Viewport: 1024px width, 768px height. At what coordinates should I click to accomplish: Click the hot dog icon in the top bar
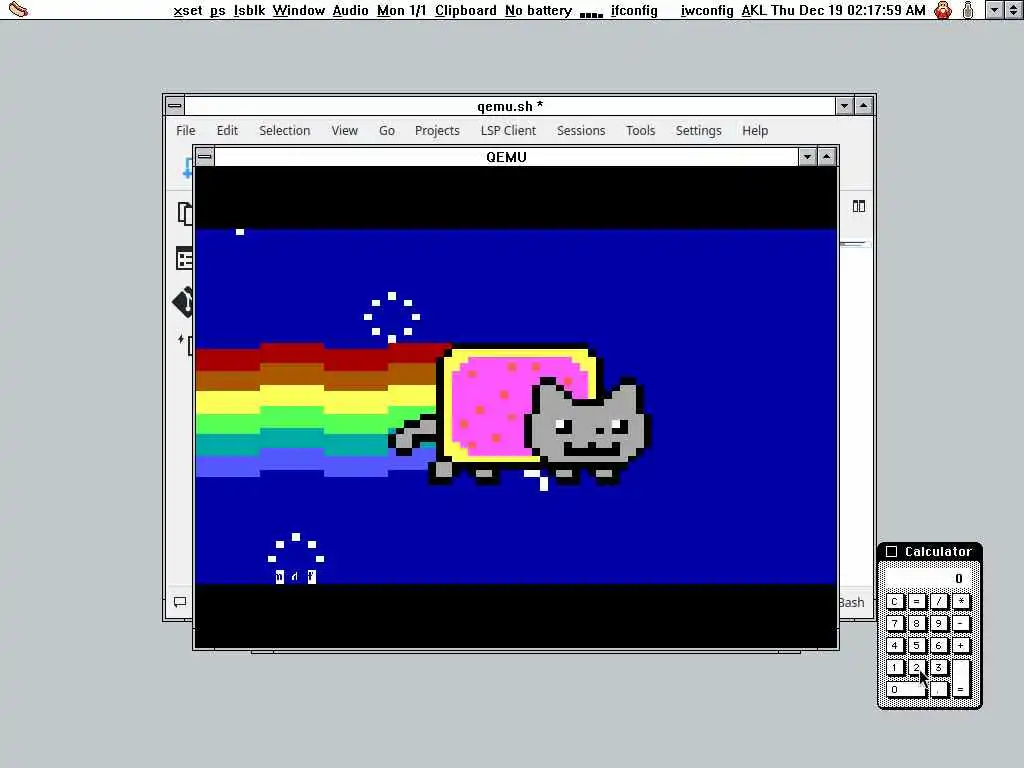pos(18,9)
